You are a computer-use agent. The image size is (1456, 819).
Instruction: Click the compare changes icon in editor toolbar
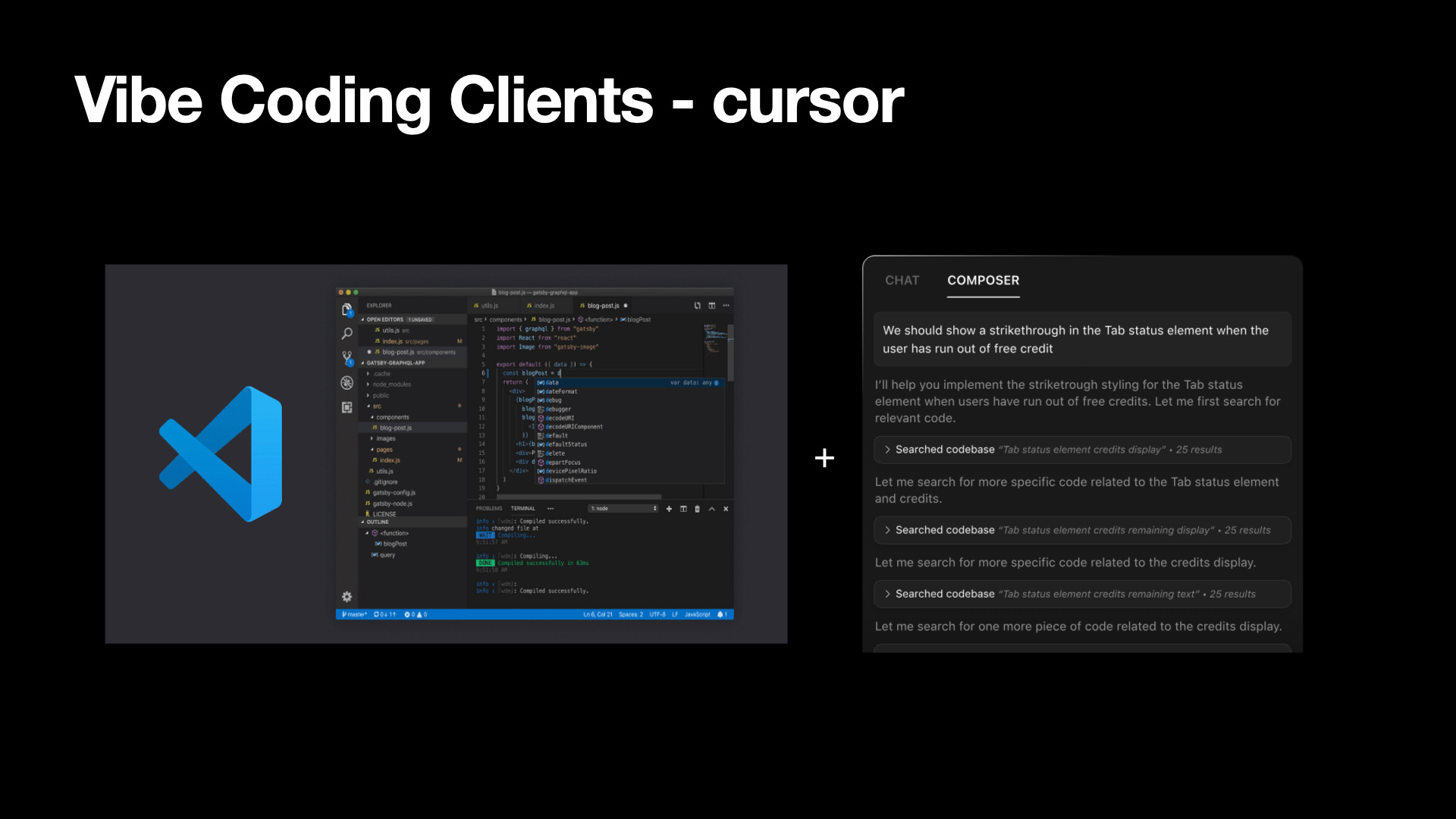(697, 306)
